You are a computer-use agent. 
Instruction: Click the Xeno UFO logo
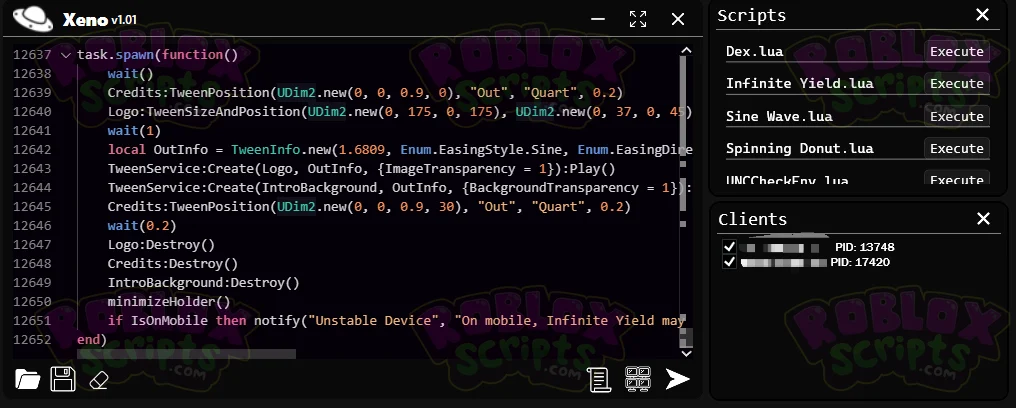click(32, 19)
